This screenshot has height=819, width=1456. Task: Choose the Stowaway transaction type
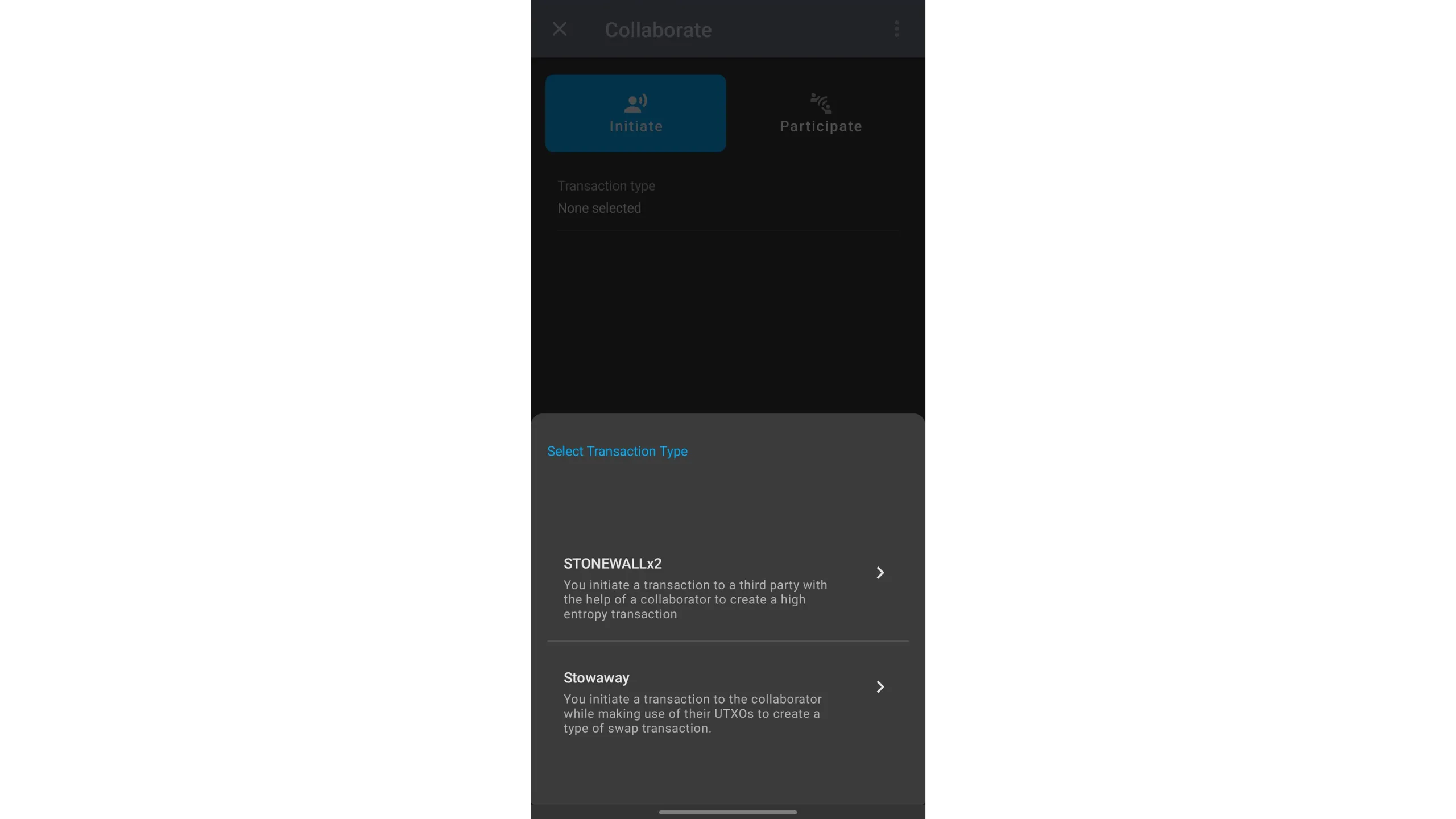728,702
